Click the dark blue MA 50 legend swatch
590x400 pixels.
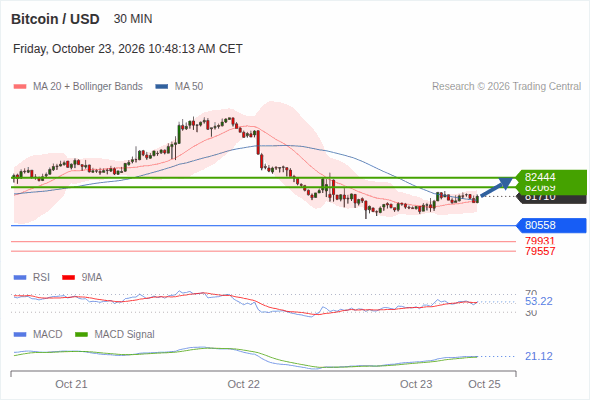(162, 87)
